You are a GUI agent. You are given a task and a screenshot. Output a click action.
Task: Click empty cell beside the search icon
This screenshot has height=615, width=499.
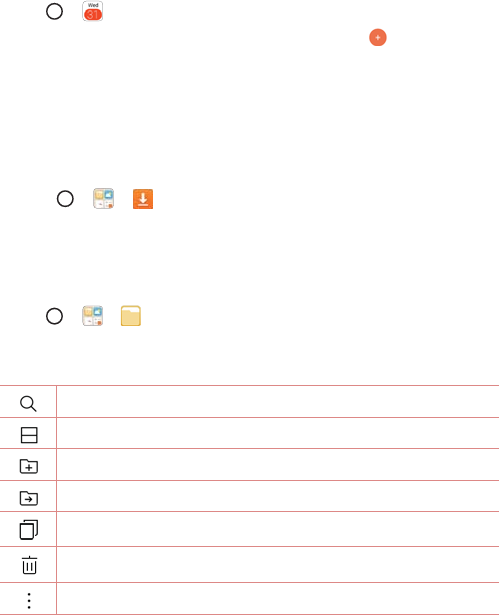tap(278, 402)
